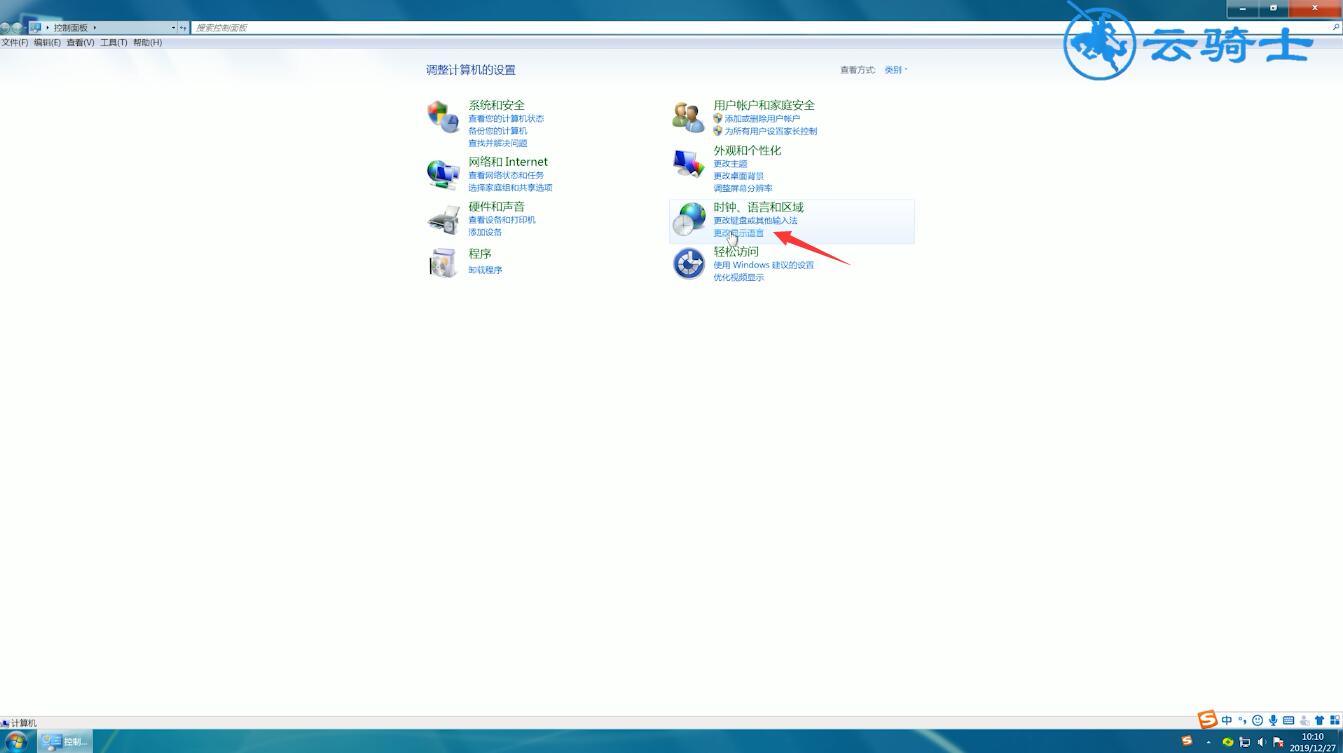Image resolution: width=1343 pixels, height=753 pixels.
Task: Click the address bar computer icon
Action: (37, 28)
